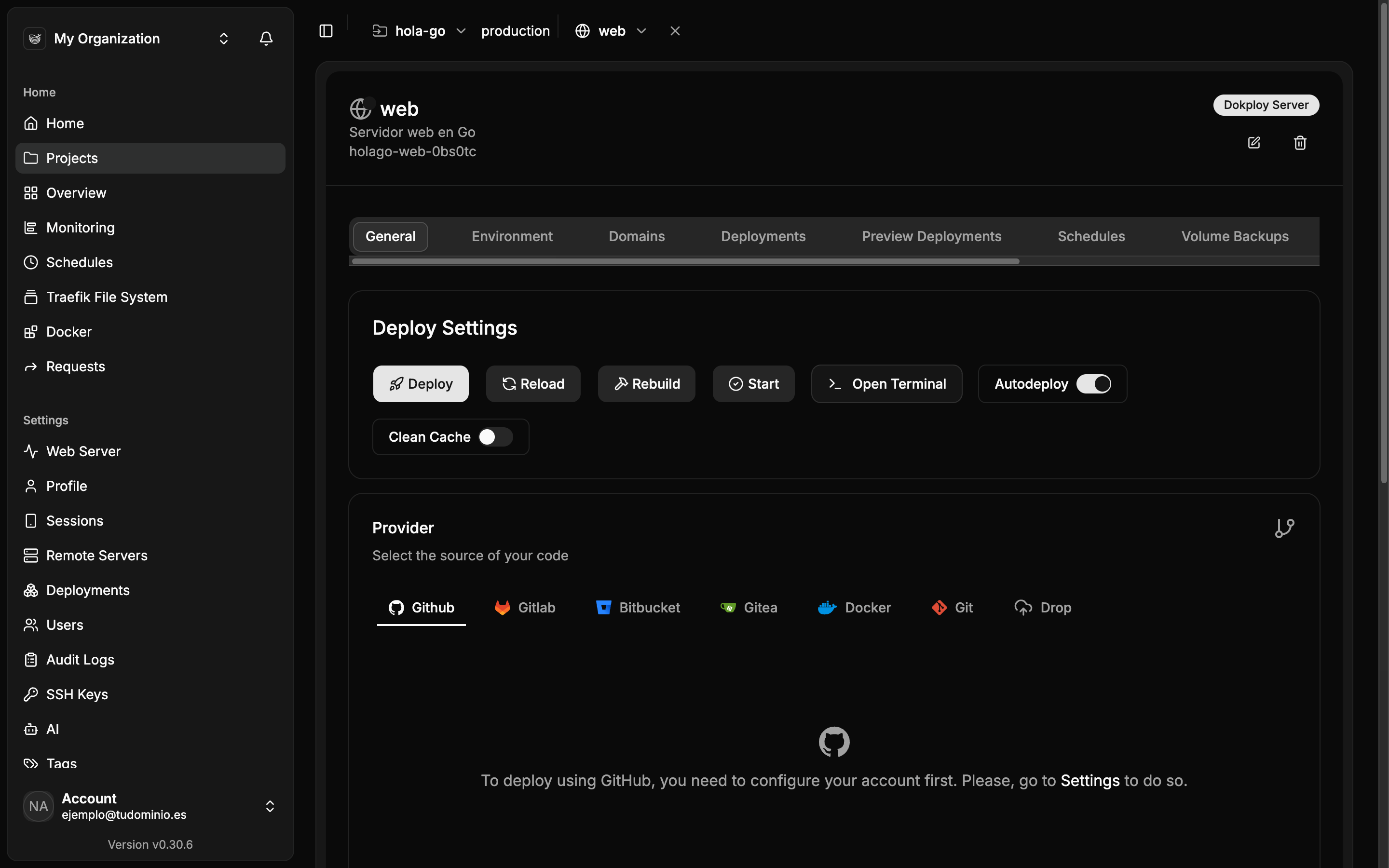Screen dimensions: 1389x868
Task: Expand the Account menu chevrons
Action: coord(270,806)
